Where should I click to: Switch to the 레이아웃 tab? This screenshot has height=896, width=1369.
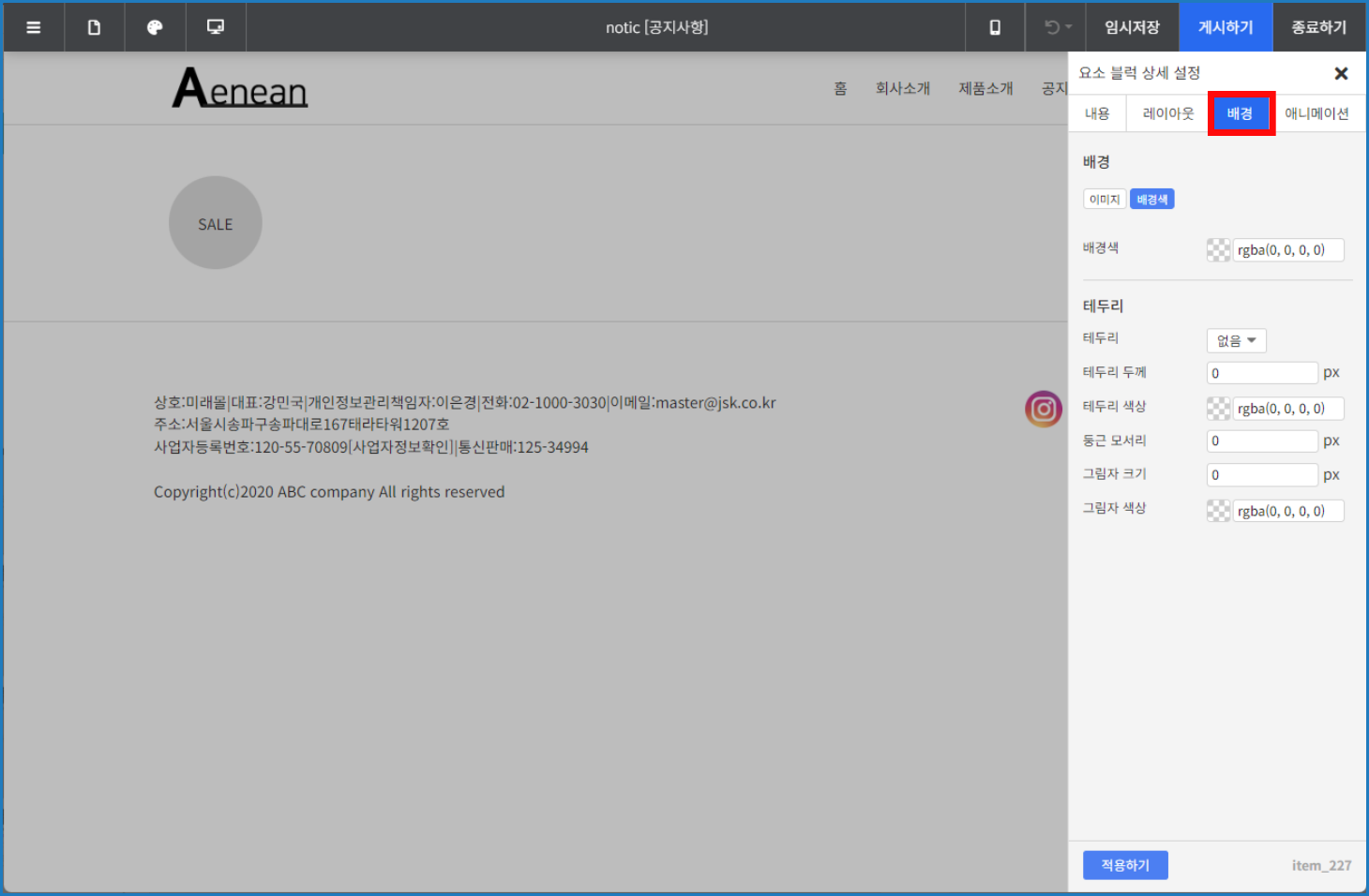point(1167,113)
